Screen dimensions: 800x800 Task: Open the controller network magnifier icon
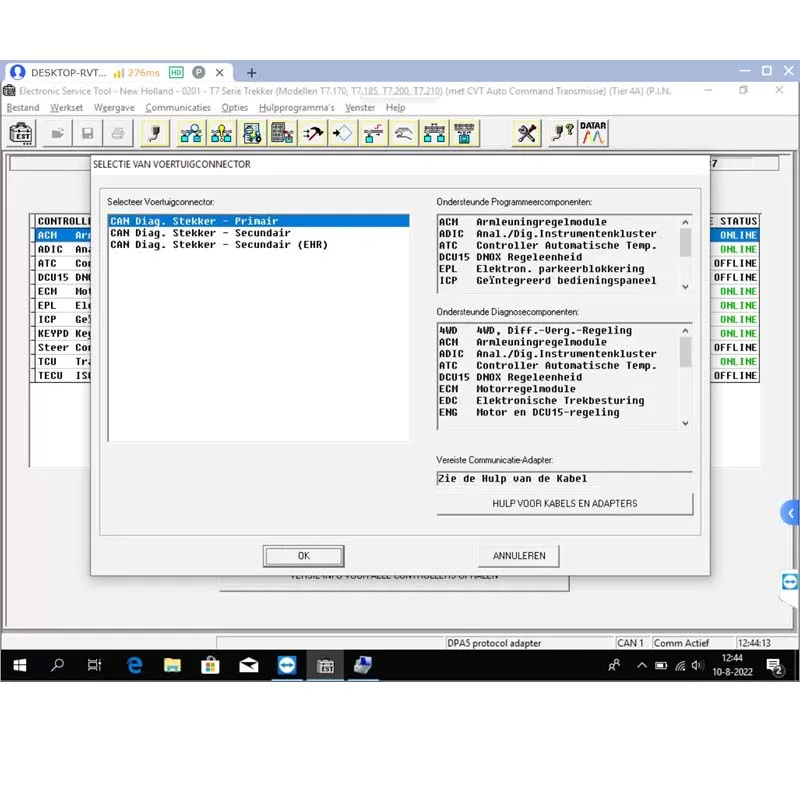click(x=191, y=134)
